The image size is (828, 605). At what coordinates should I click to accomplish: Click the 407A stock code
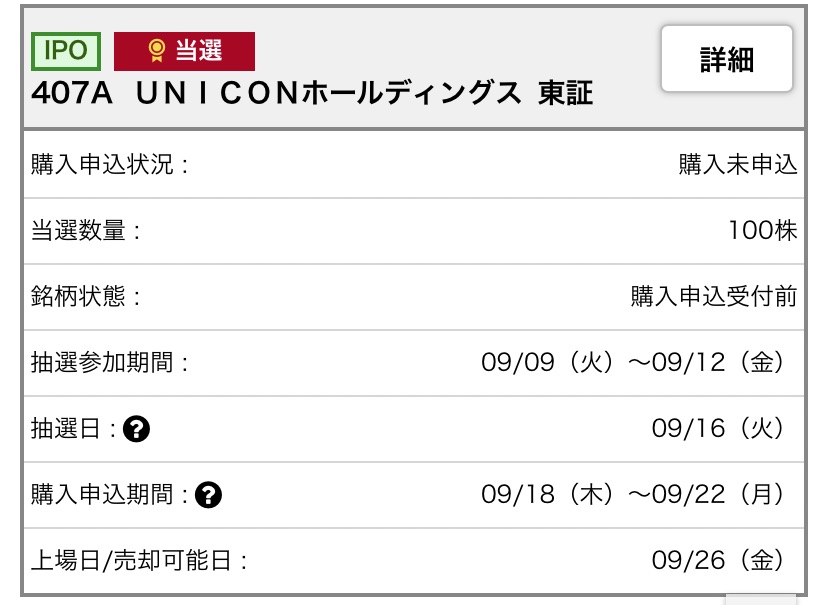(72, 93)
